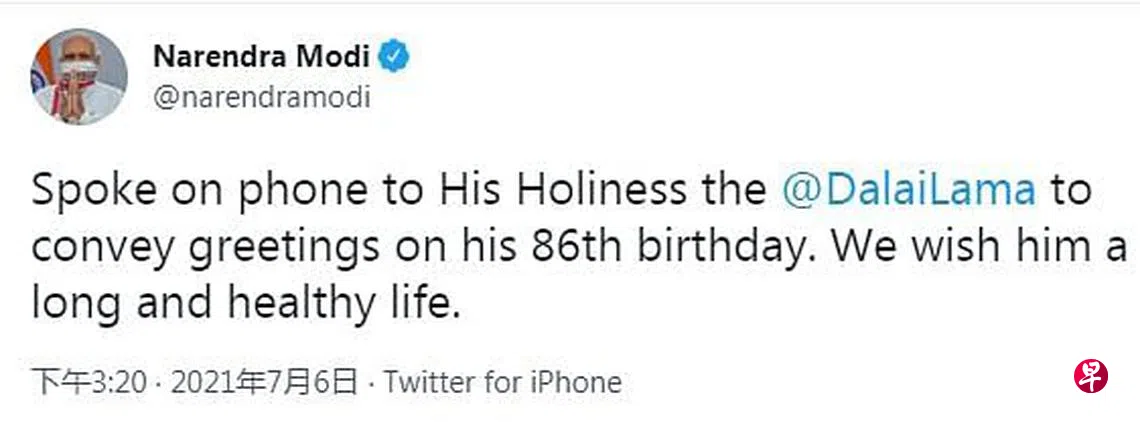Open the Twitter for iPhone source link
The width and height of the screenshot is (1140, 425).
pyautogui.click(x=502, y=382)
